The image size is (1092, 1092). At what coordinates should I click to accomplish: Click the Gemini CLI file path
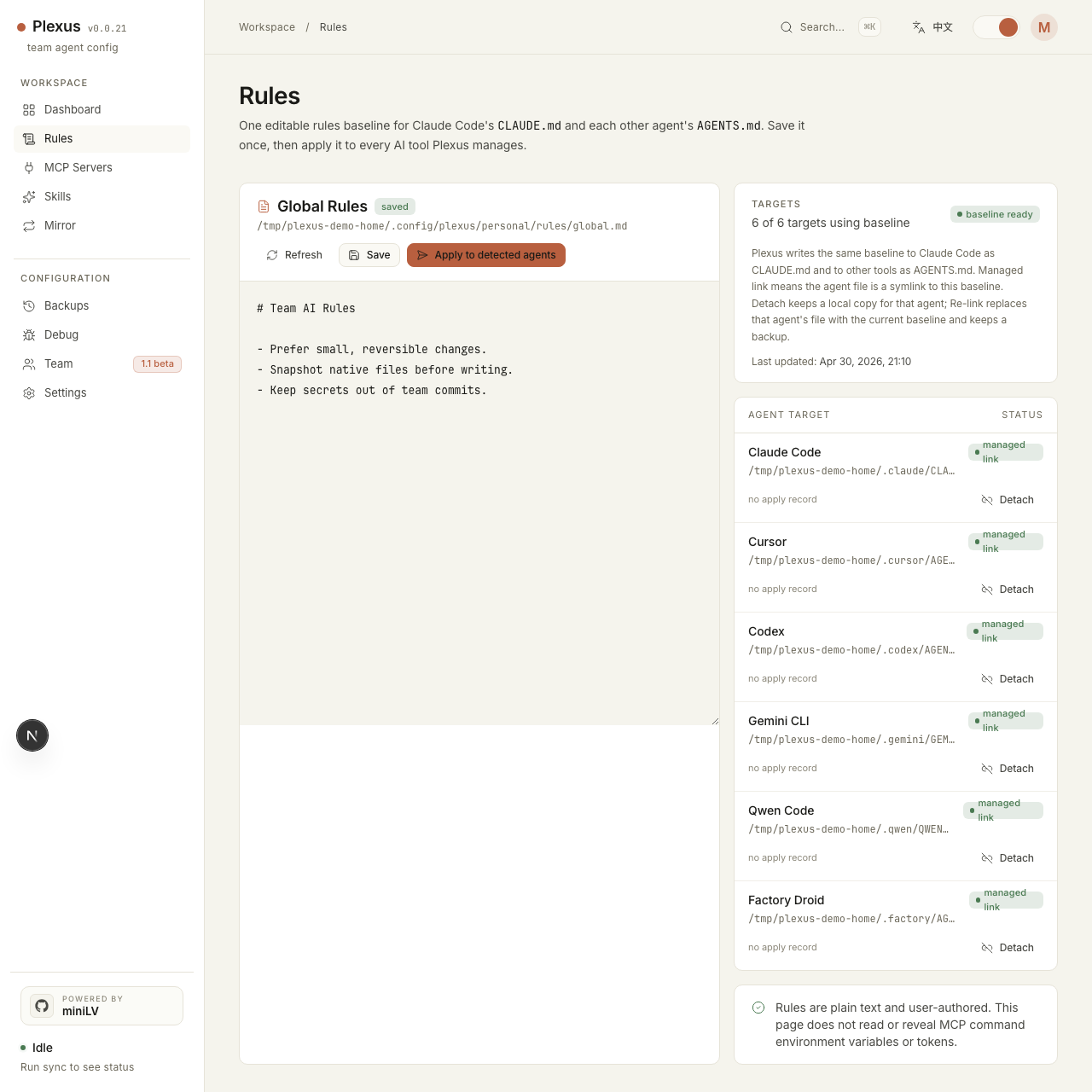tap(851, 740)
